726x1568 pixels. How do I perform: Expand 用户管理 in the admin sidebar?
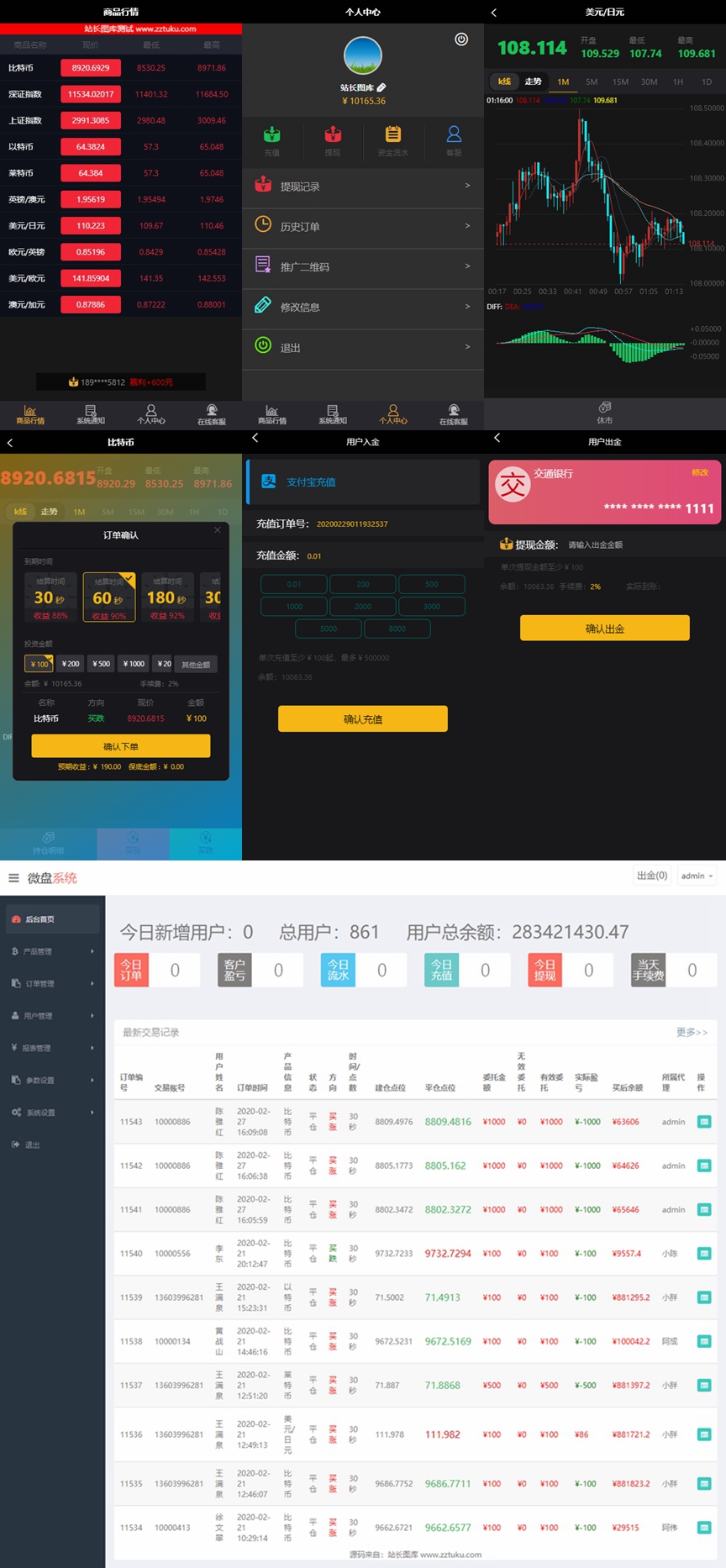52,1016
